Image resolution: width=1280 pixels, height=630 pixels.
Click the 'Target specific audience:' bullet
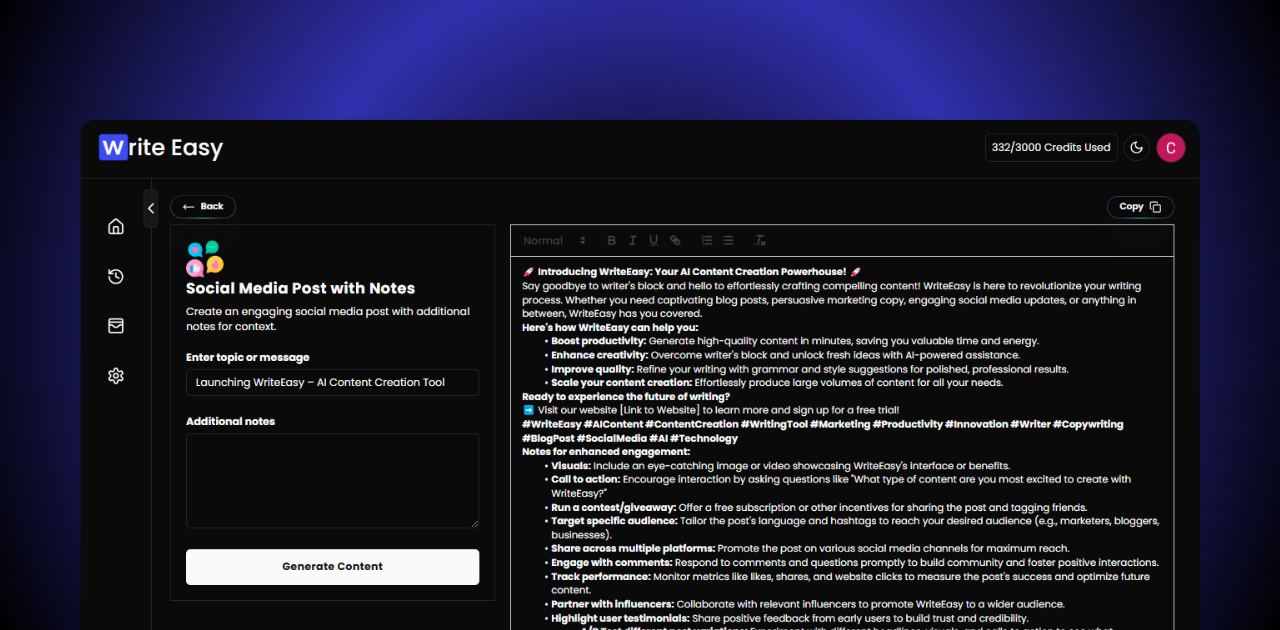coord(855,528)
